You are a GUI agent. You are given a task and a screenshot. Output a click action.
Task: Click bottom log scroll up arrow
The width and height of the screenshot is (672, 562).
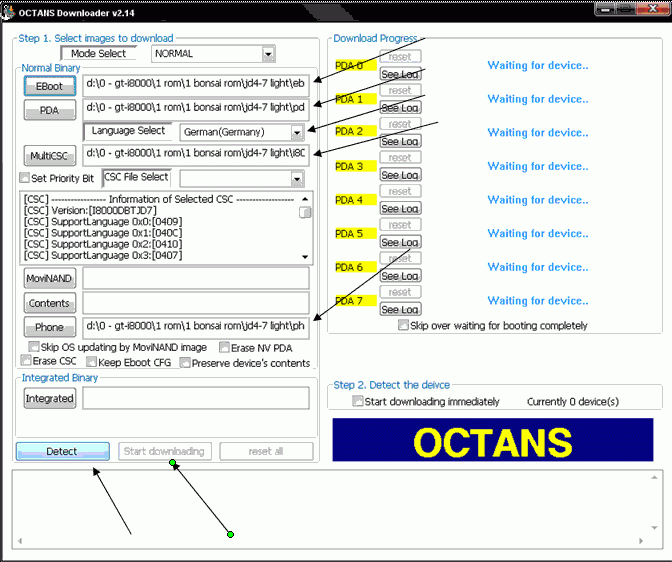(x=654, y=477)
